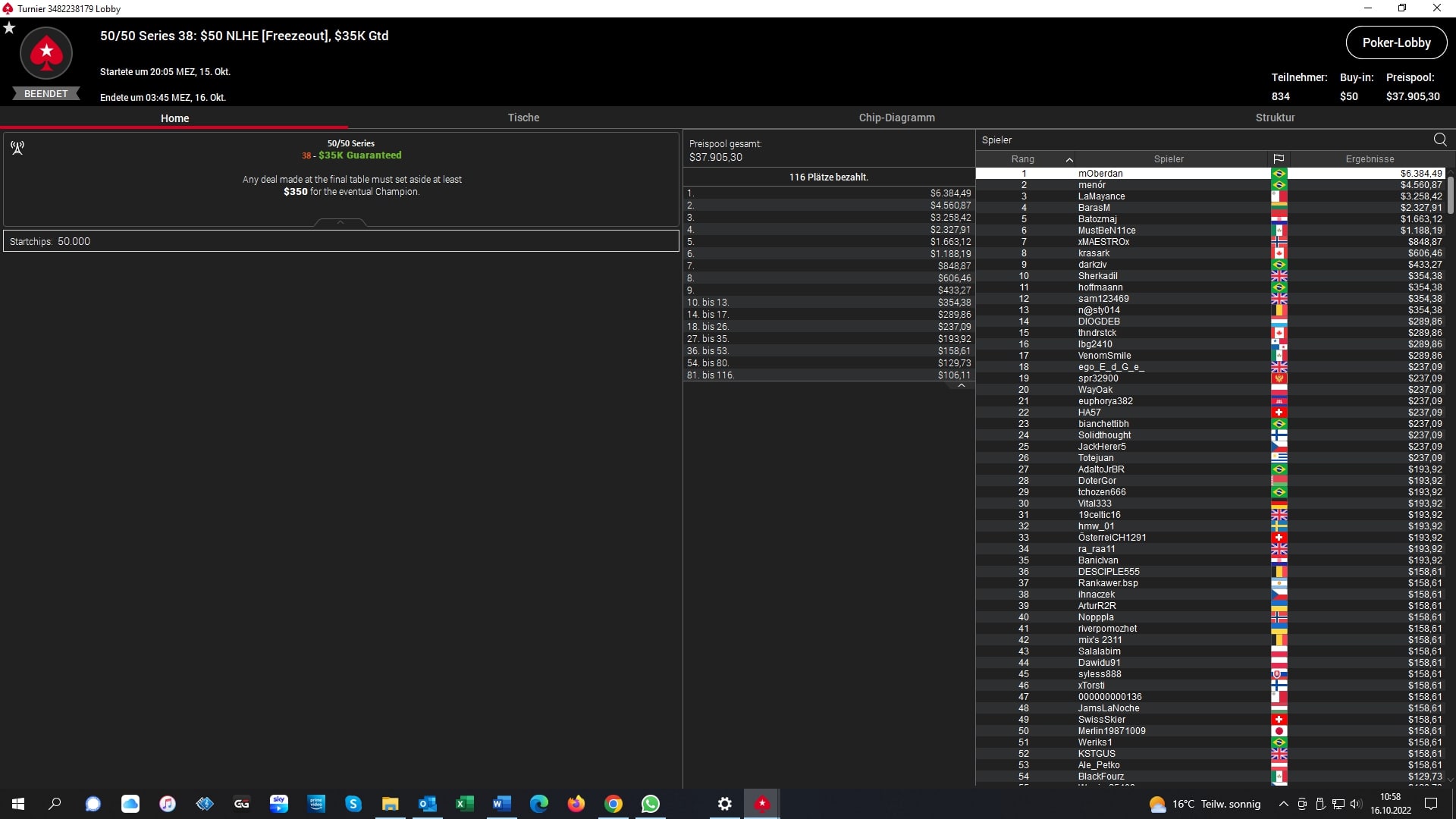The image size is (1456, 819).
Task: Open the Chip-Diagramm tab
Action: click(896, 118)
